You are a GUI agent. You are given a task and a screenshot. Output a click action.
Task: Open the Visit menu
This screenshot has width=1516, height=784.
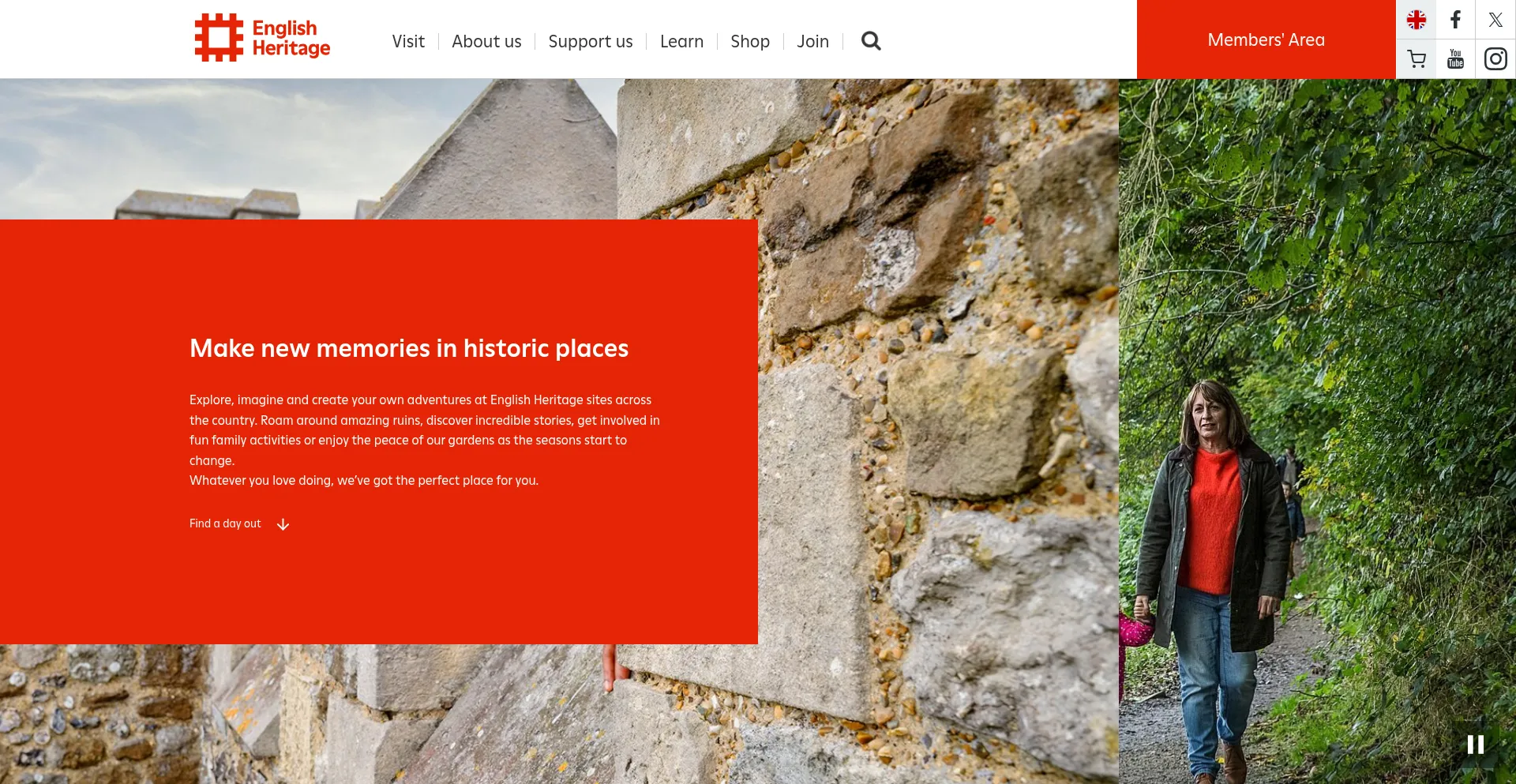coord(408,41)
